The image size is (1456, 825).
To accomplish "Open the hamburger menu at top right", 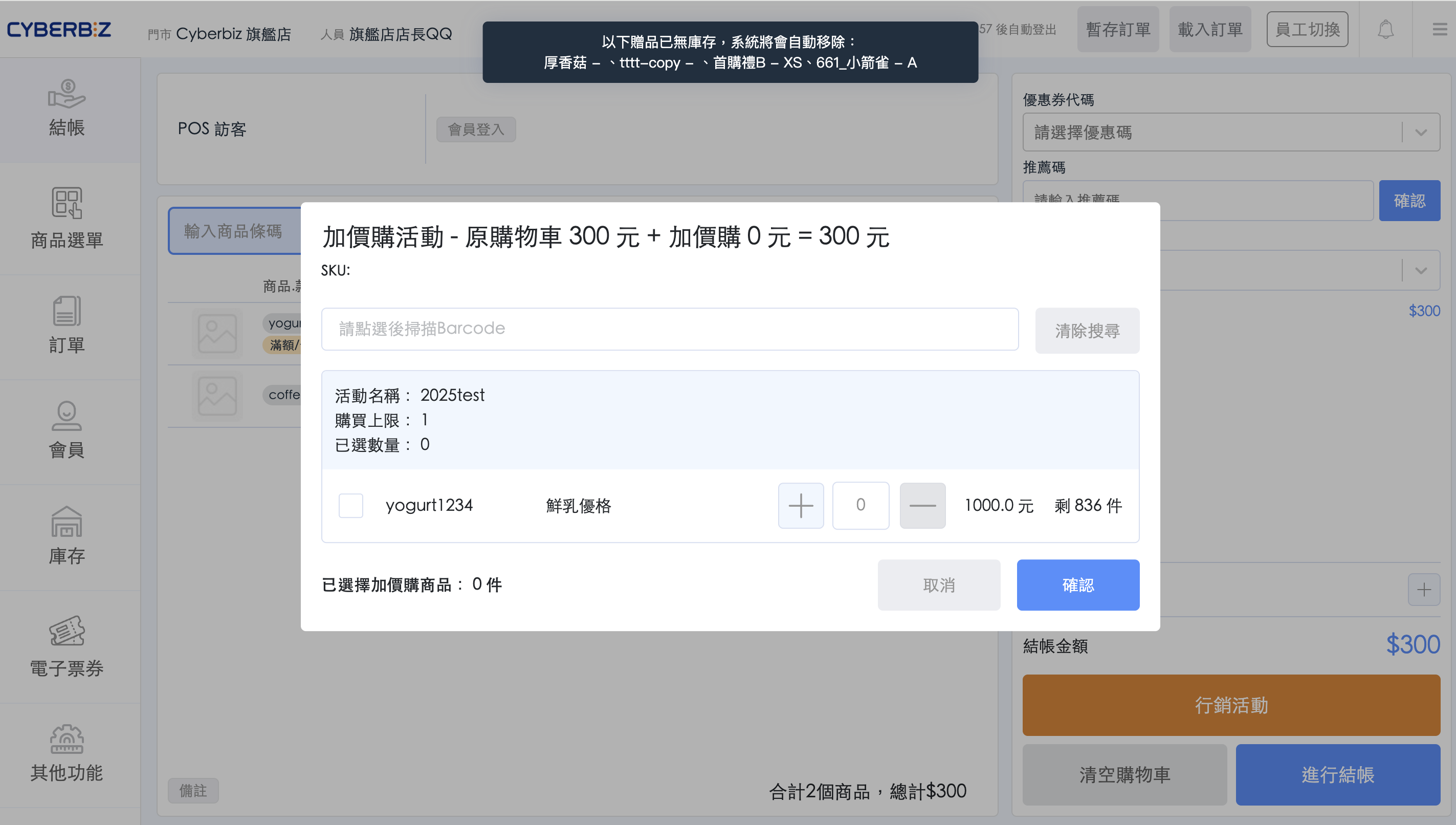I will pyautogui.click(x=1439, y=30).
